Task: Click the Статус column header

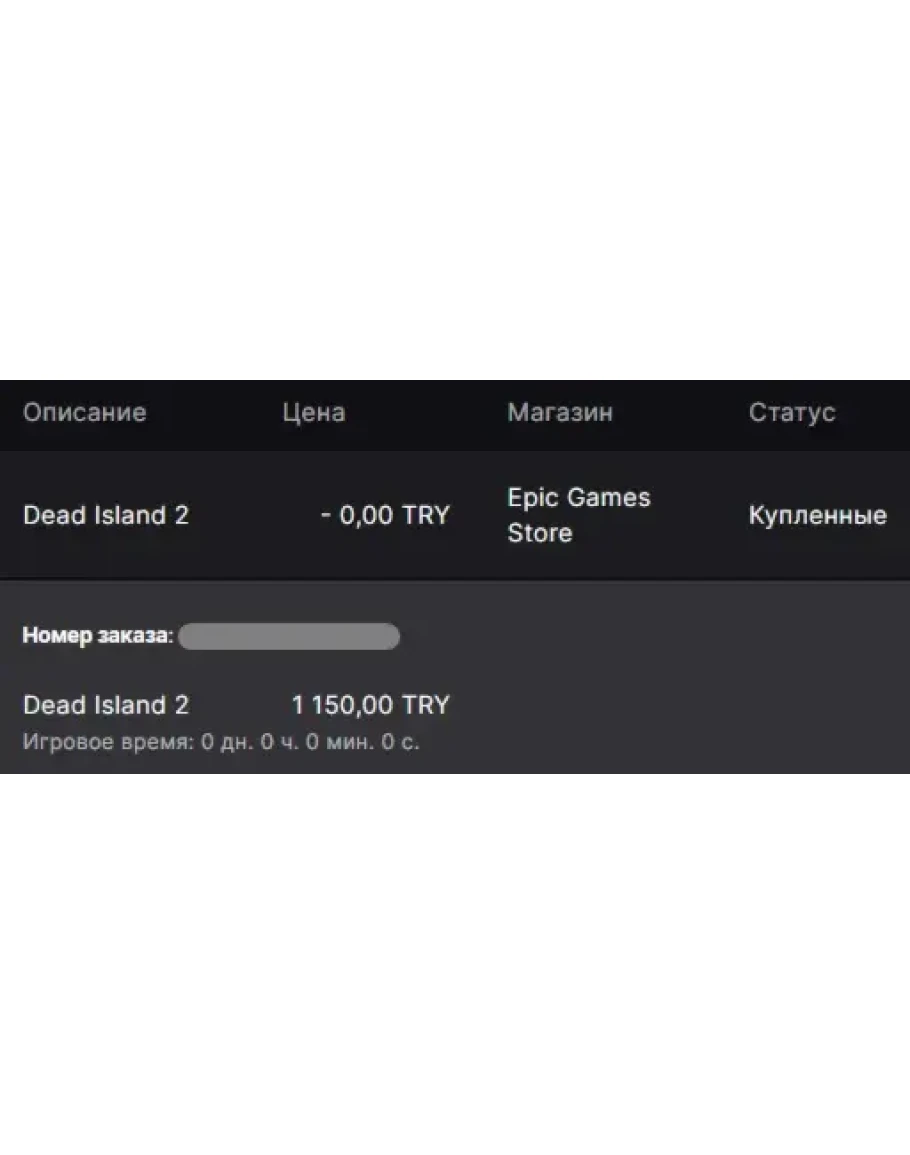Action: [791, 413]
